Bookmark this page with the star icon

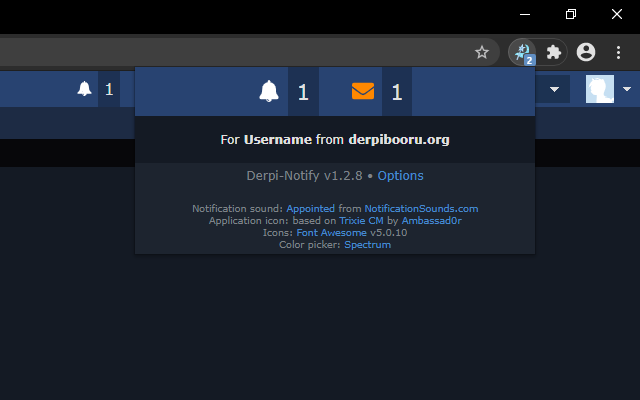[x=482, y=52]
